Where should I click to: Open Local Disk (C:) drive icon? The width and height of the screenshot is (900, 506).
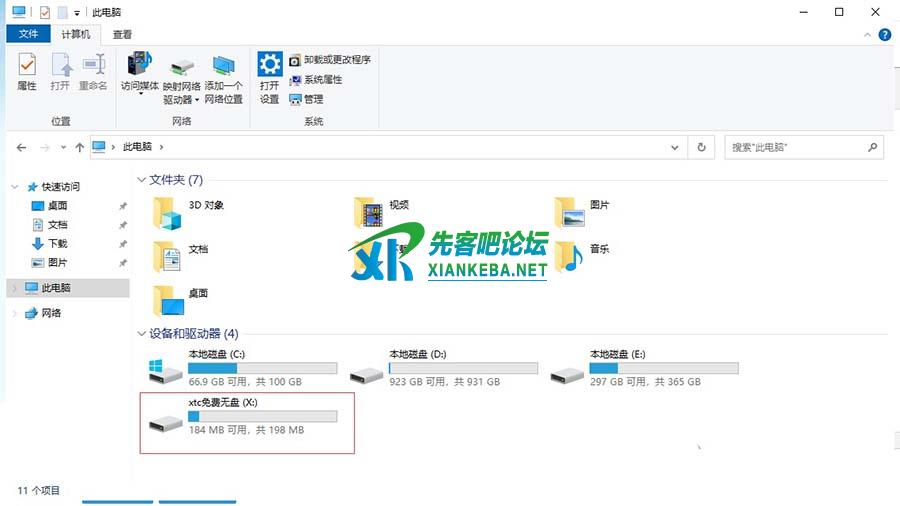coord(164,372)
